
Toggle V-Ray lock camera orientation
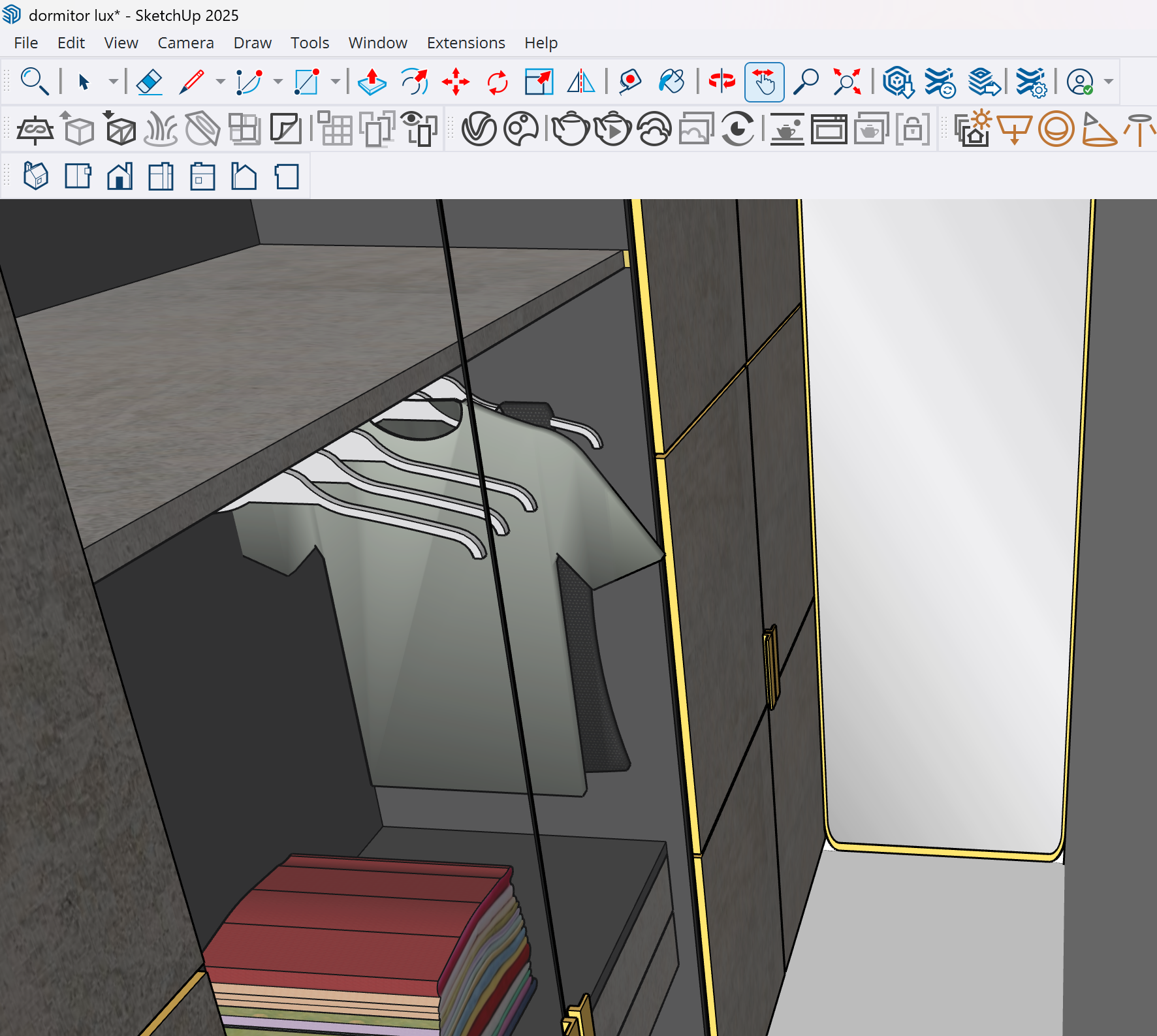click(x=913, y=129)
